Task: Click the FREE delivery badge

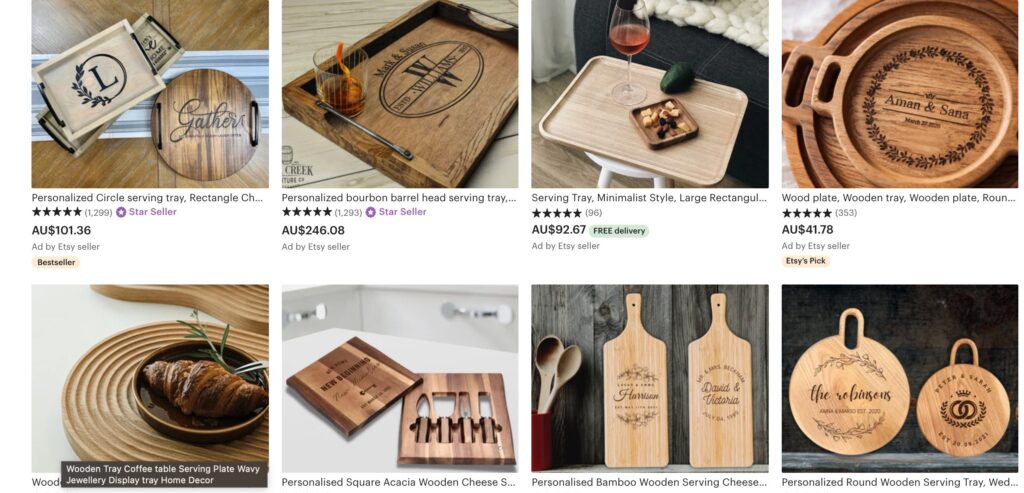Action: (x=618, y=231)
